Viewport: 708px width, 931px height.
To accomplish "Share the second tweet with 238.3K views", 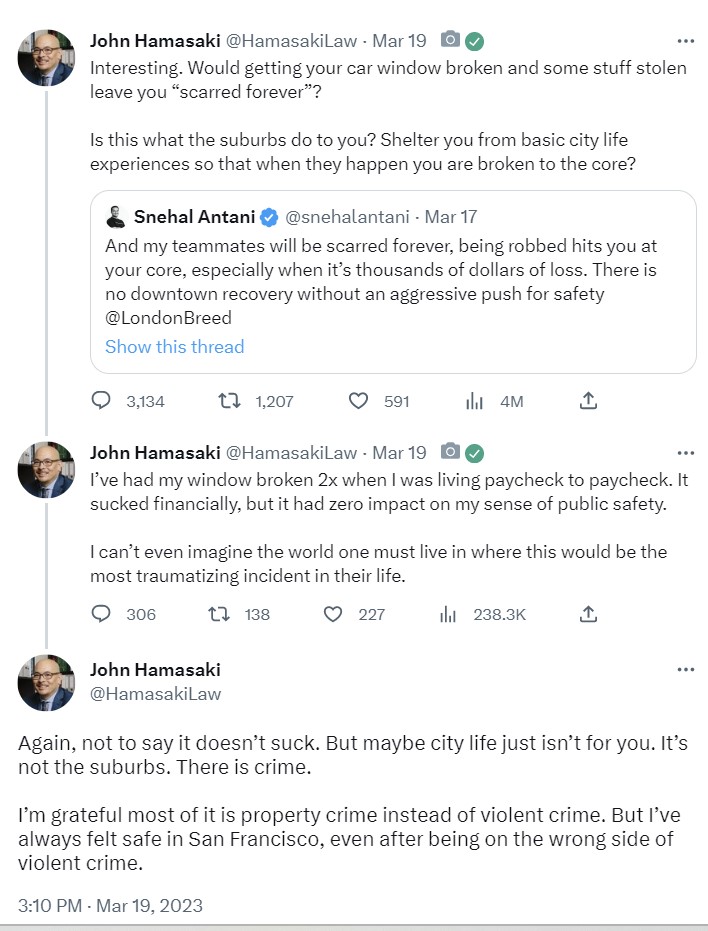I will (589, 614).
